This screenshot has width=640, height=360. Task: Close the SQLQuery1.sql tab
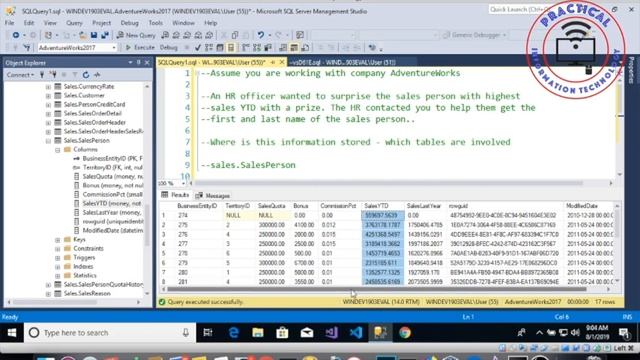click(282, 62)
